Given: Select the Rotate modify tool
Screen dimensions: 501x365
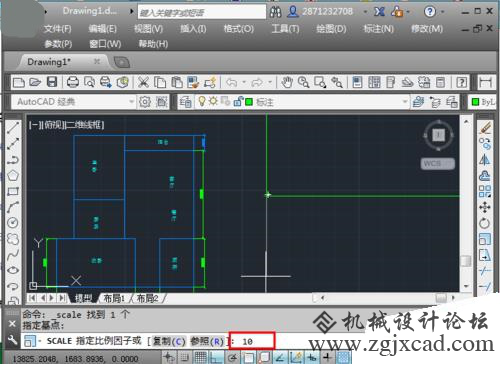Looking at the screenshot, I should [485, 223].
